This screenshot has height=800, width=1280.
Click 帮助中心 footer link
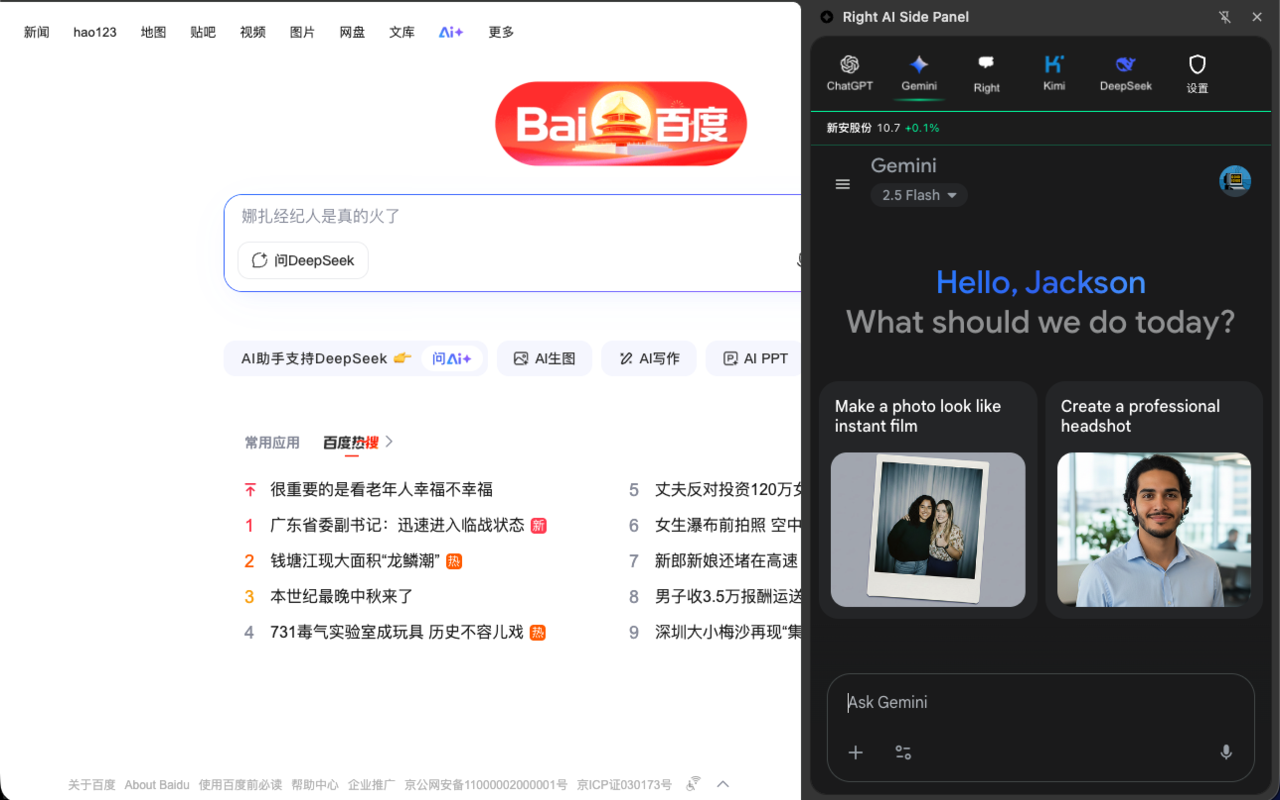coord(315,785)
